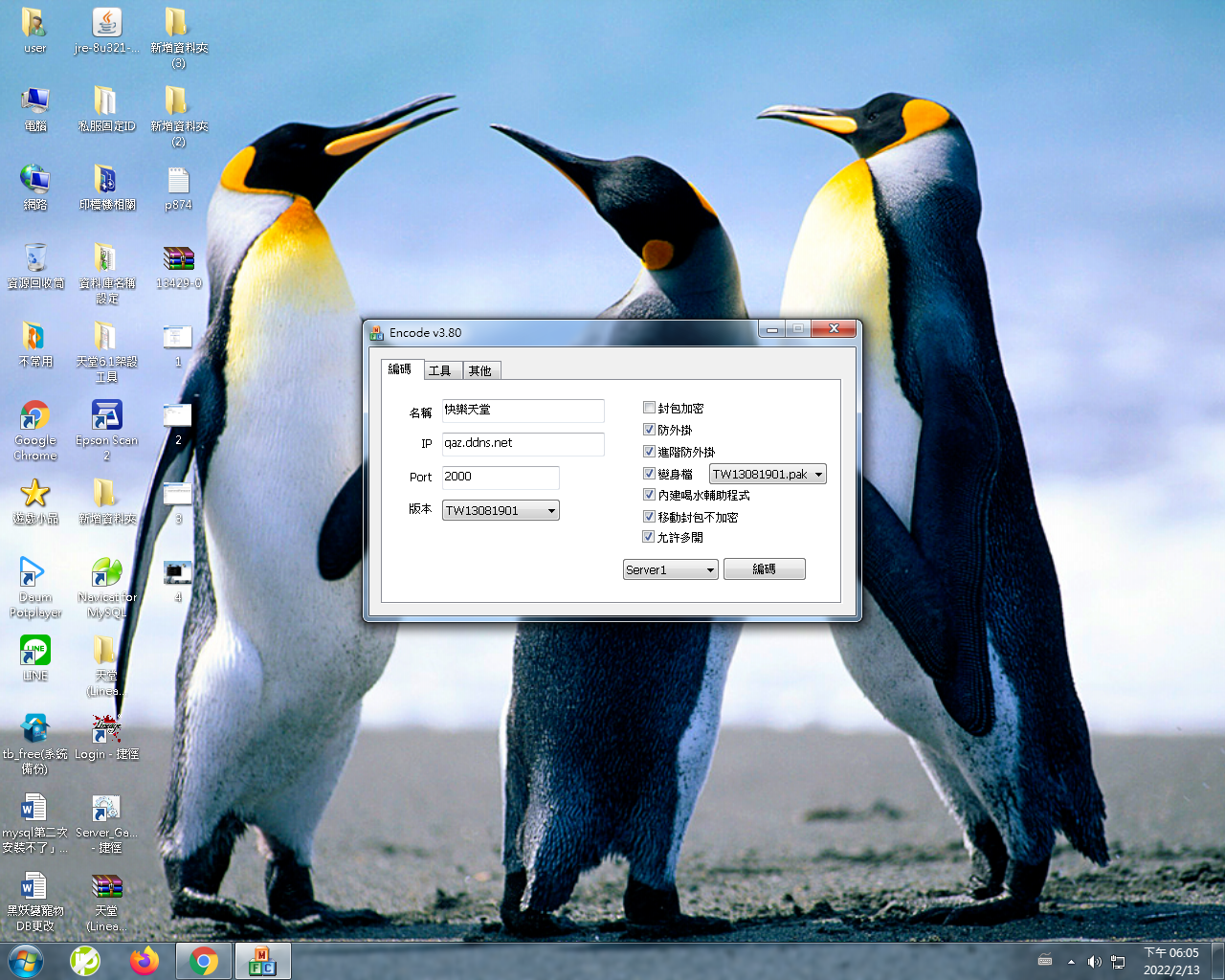Image resolution: width=1225 pixels, height=980 pixels.
Task: Show hidden system tray icons arrow
Action: click(x=1071, y=961)
